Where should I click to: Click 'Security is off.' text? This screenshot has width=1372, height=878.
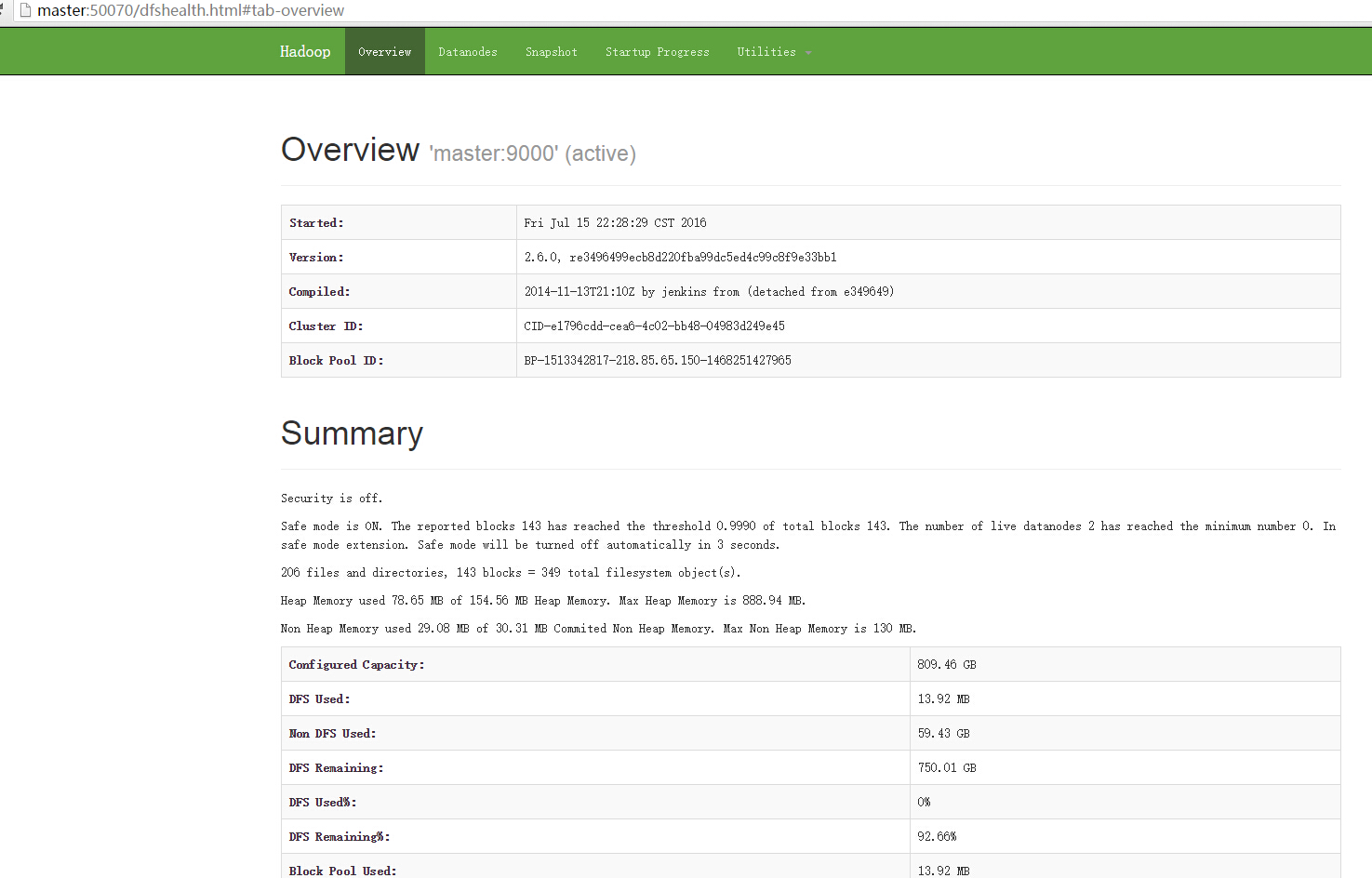[x=331, y=499]
